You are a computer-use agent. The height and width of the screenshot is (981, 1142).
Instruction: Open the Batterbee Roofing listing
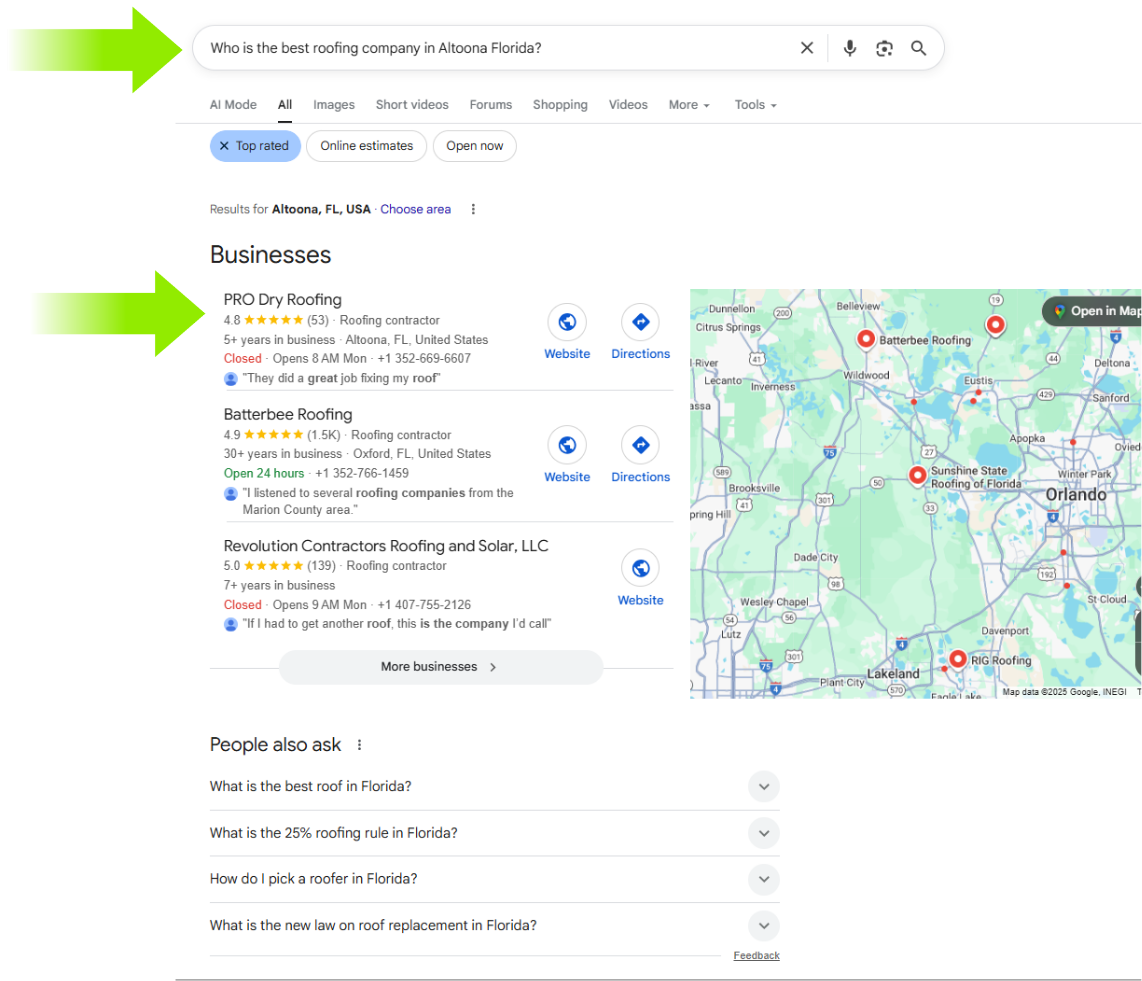288,414
